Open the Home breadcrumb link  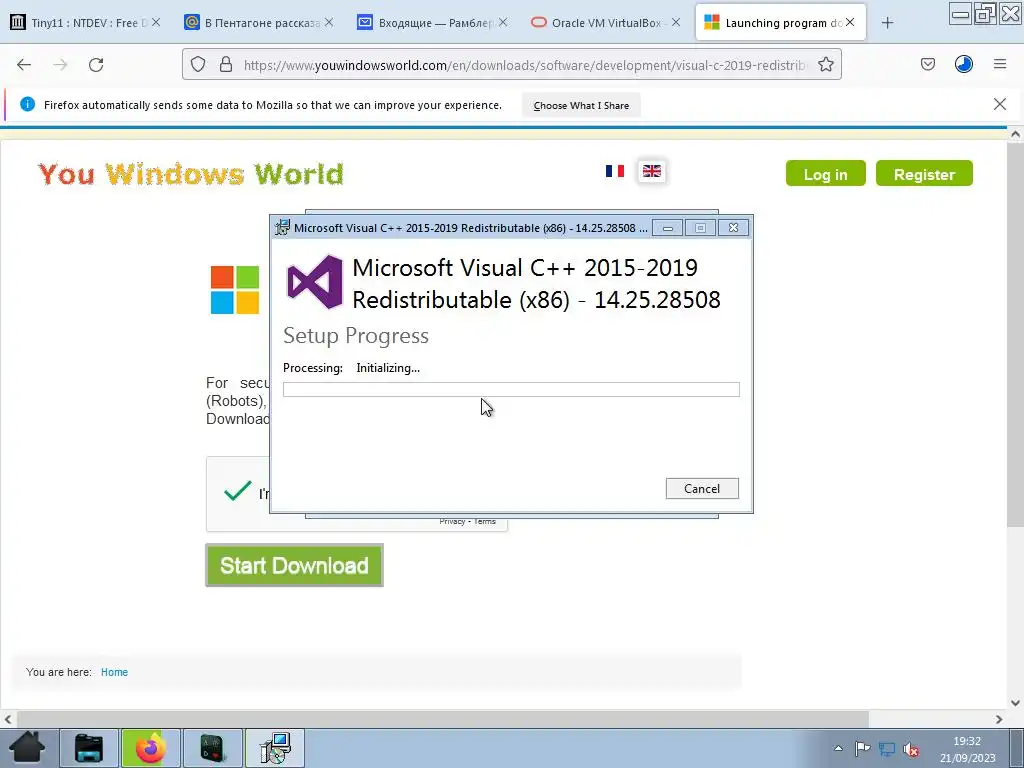pyautogui.click(x=114, y=672)
